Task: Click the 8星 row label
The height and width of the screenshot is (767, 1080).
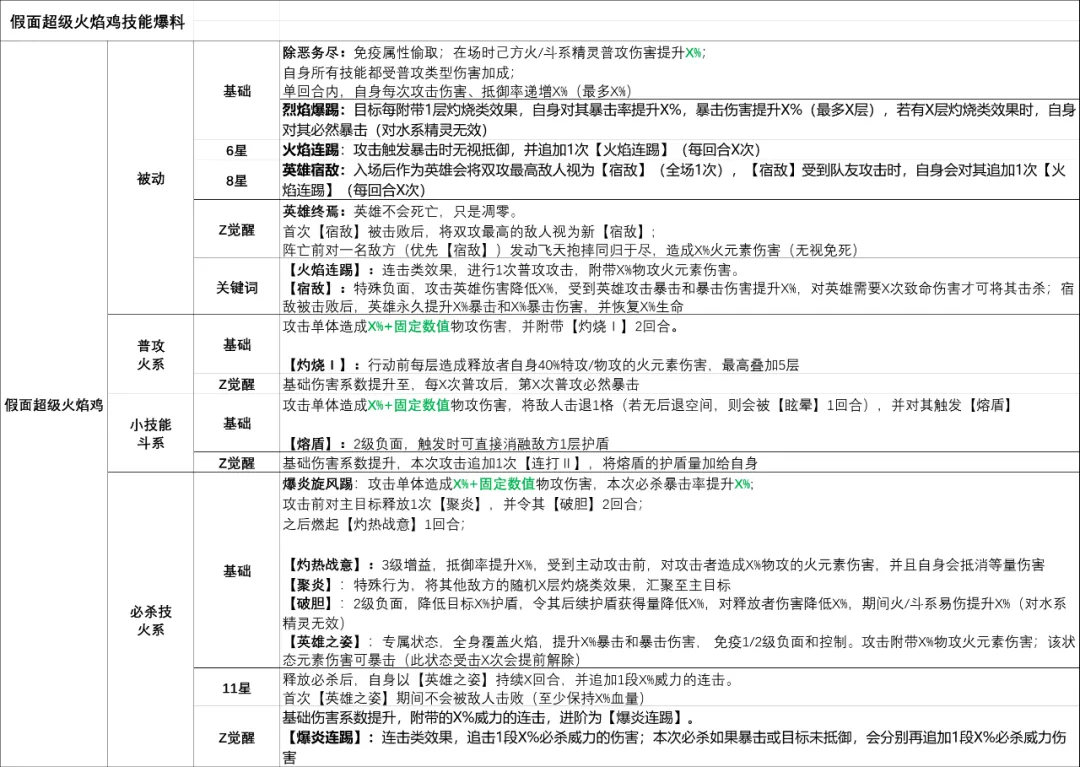Action: pyautogui.click(x=237, y=180)
